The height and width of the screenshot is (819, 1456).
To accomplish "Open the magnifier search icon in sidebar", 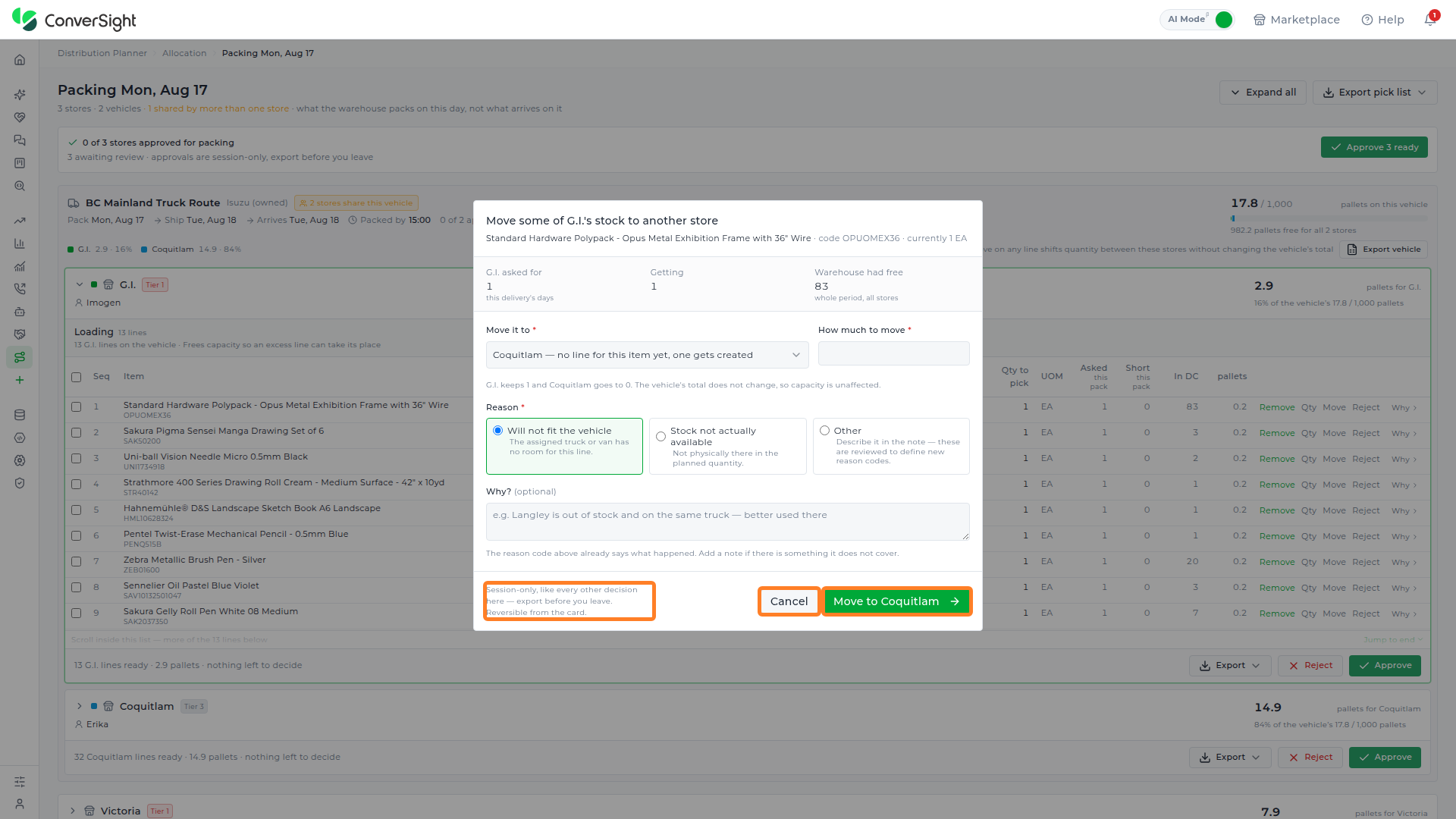I will click(20, 186).
